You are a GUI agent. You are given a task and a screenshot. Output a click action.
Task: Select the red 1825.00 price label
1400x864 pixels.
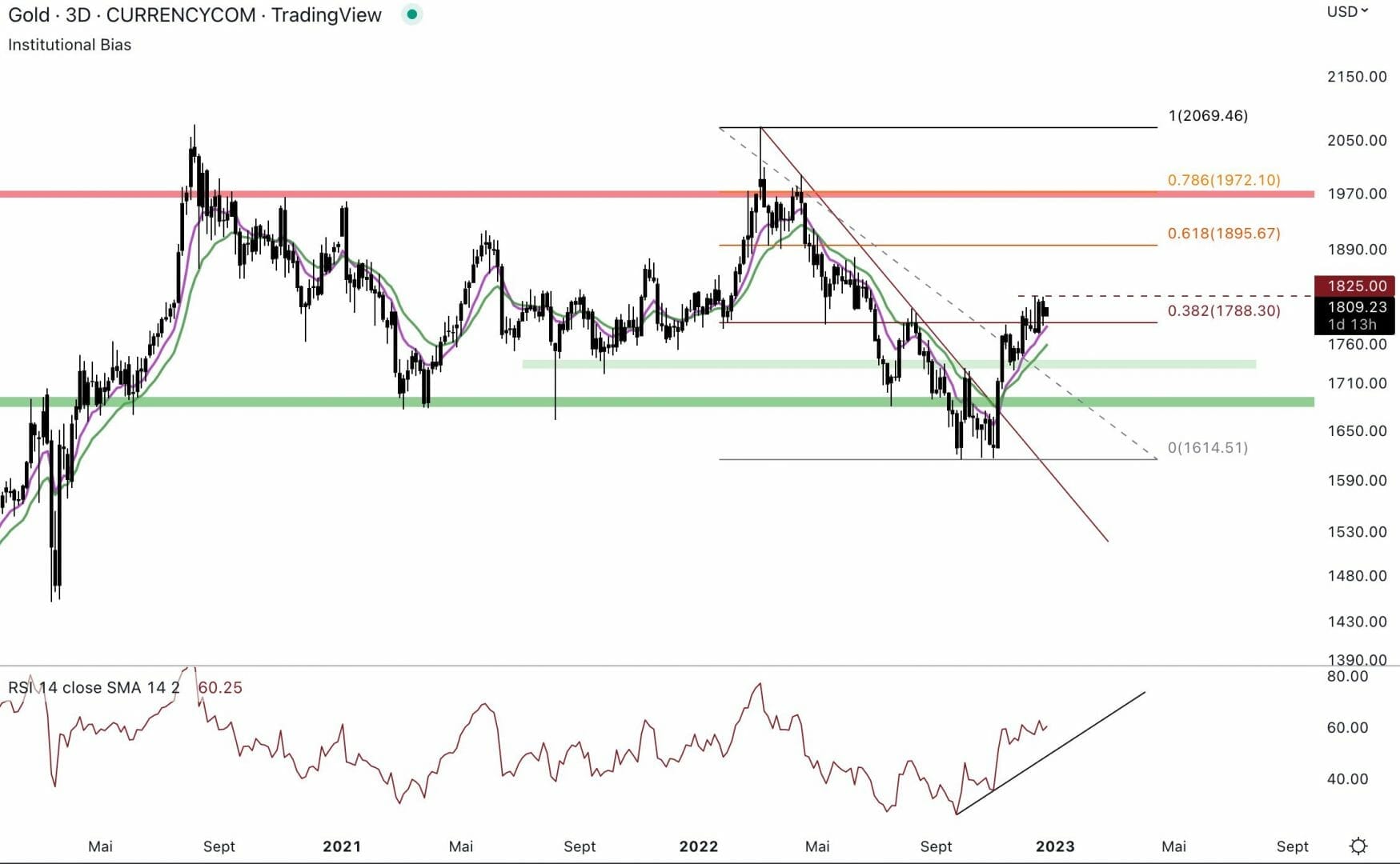coord(1355,286)
